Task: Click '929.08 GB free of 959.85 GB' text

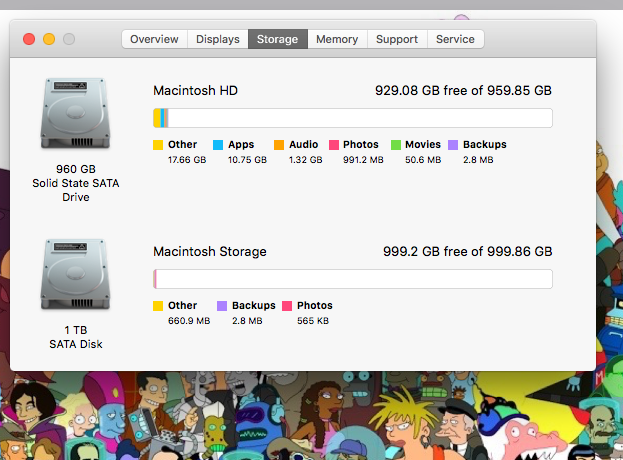Action: point(463,91)
